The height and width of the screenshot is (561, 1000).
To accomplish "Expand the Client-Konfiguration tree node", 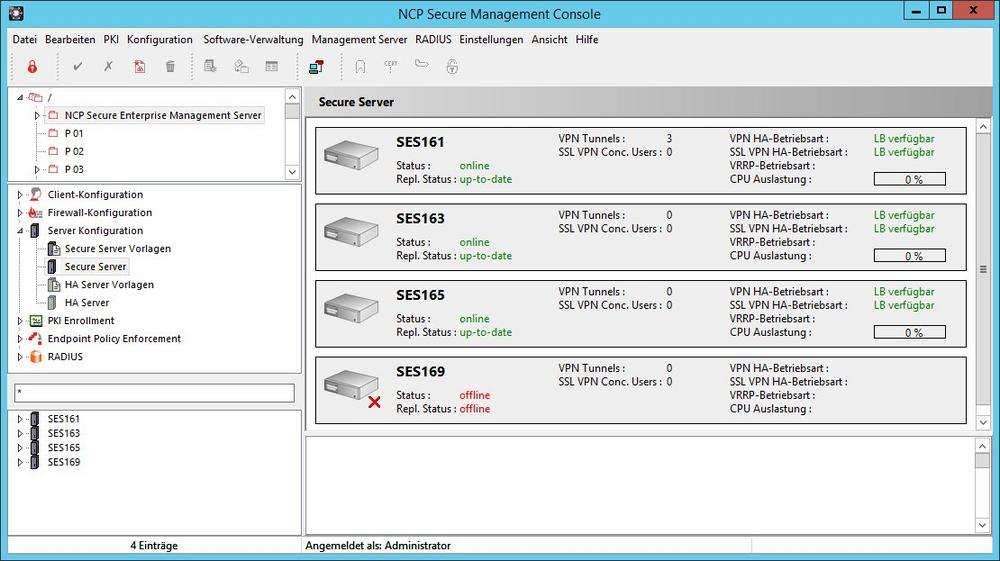I will pos(20,195).
